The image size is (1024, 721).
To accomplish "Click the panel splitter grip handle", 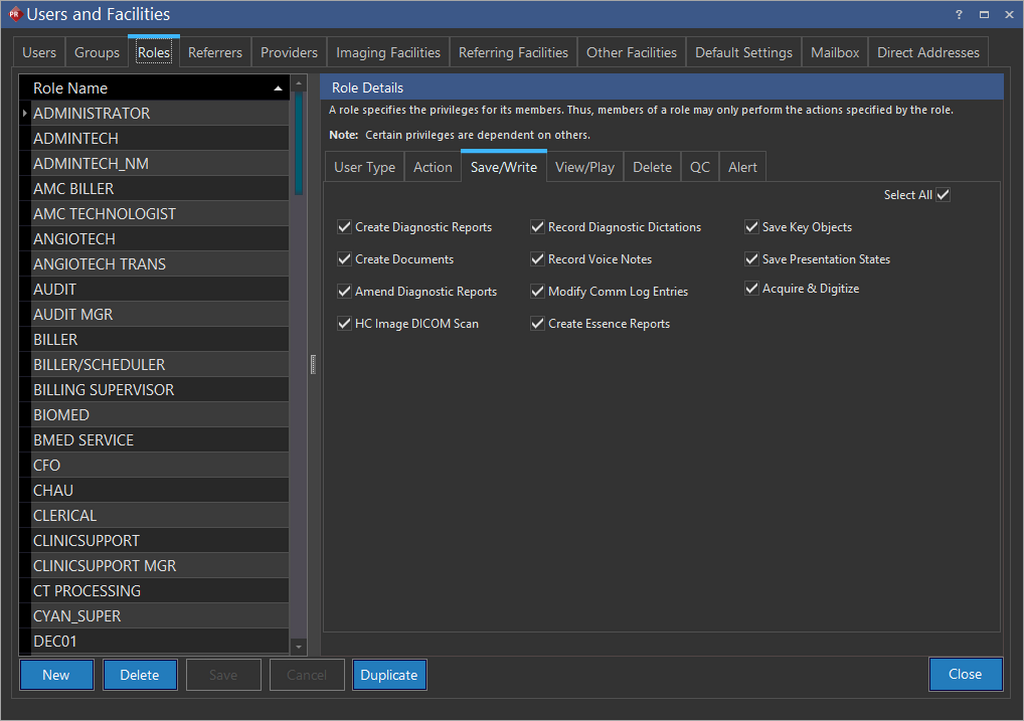I will [313, 365].
